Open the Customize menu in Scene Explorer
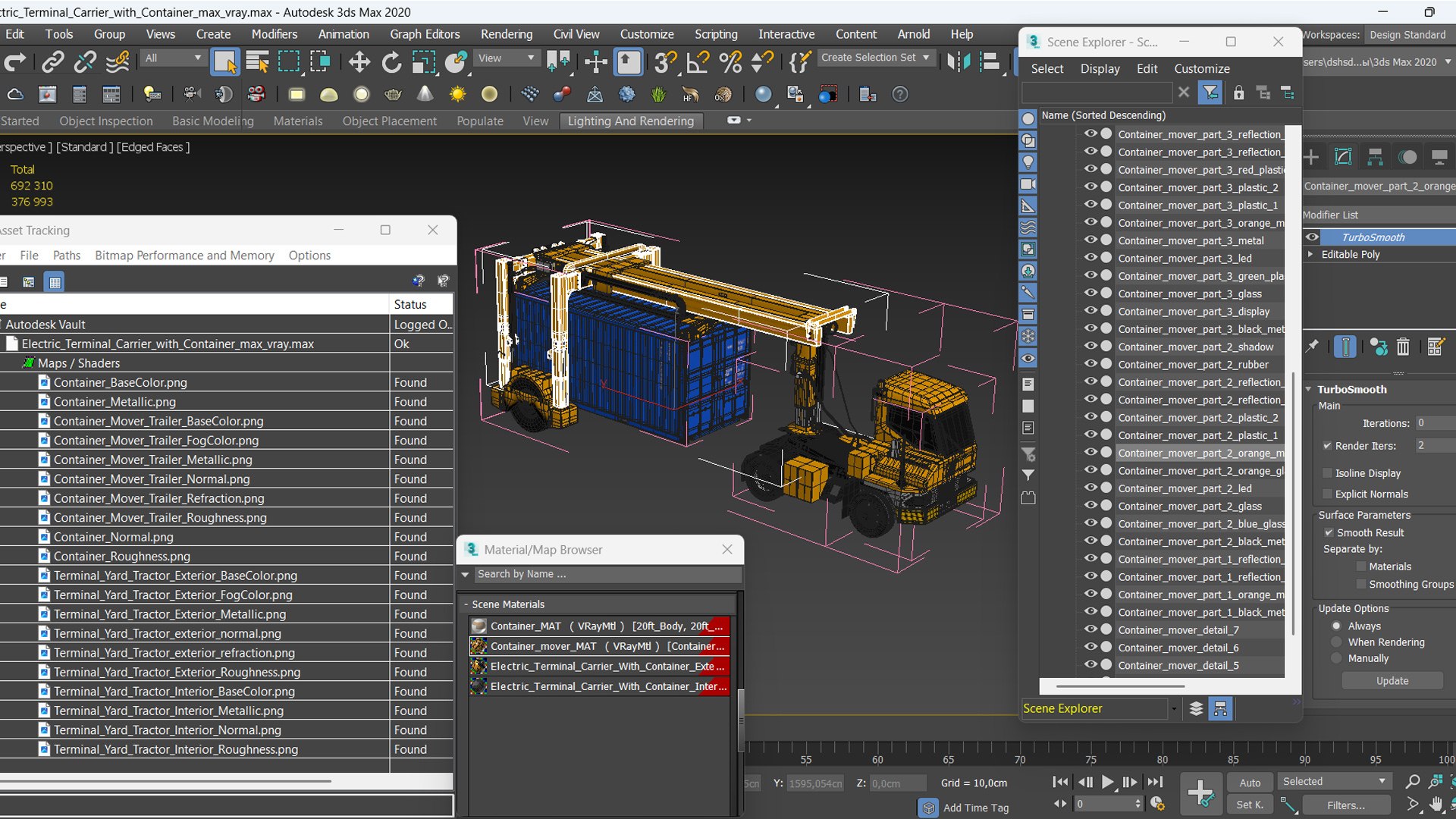 [1202, 68]
